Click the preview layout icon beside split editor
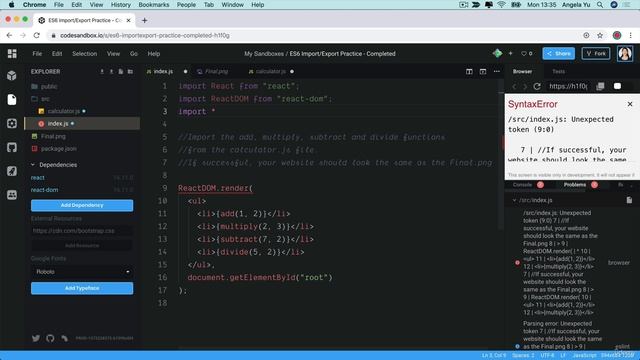Image resolution: width=640 pixels, height=360 pixels. coord(483,71)
